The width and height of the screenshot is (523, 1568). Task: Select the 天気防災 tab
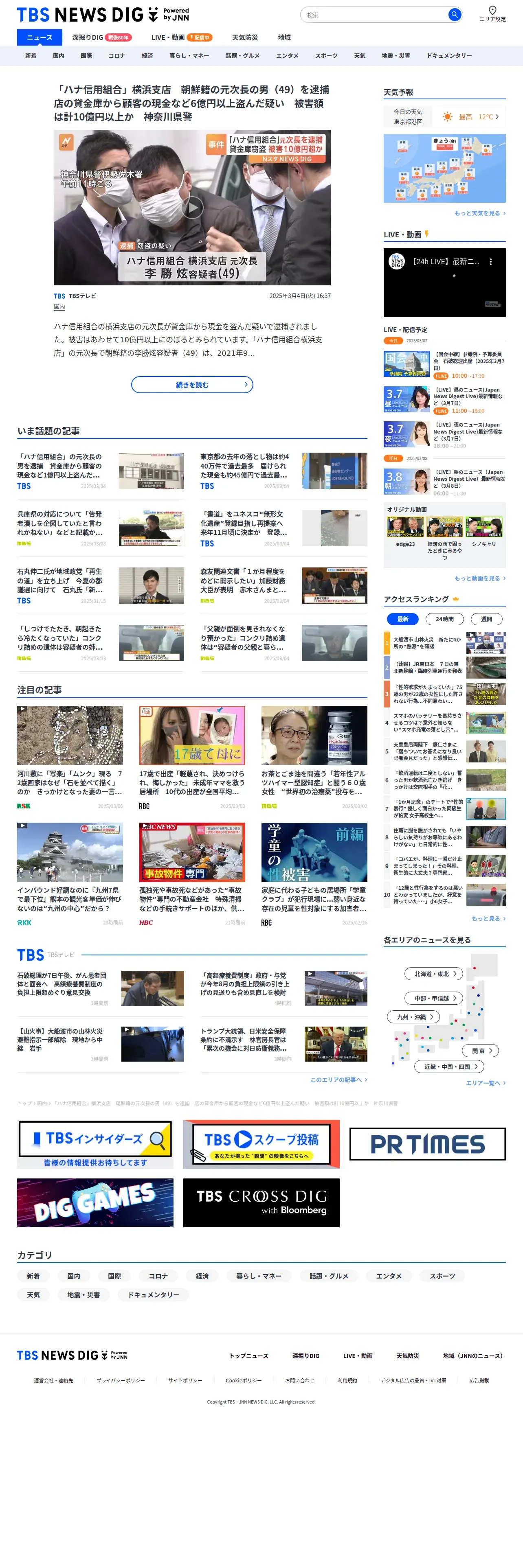pyautogui.click(x=245, y=37)
